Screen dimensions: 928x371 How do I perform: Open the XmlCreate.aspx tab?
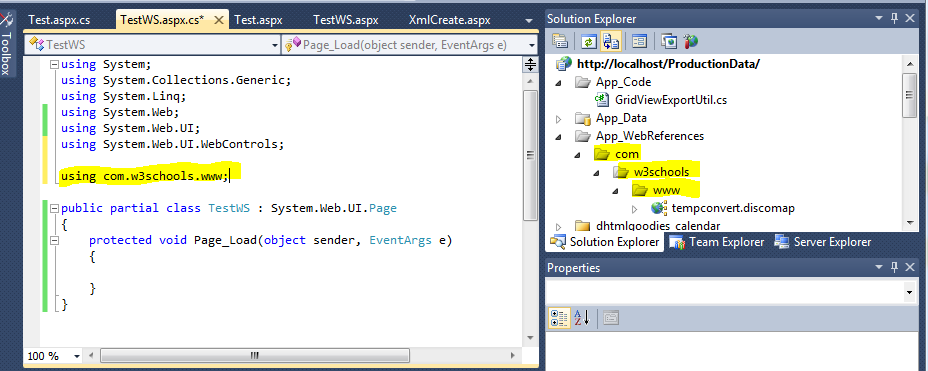point(449,20)
